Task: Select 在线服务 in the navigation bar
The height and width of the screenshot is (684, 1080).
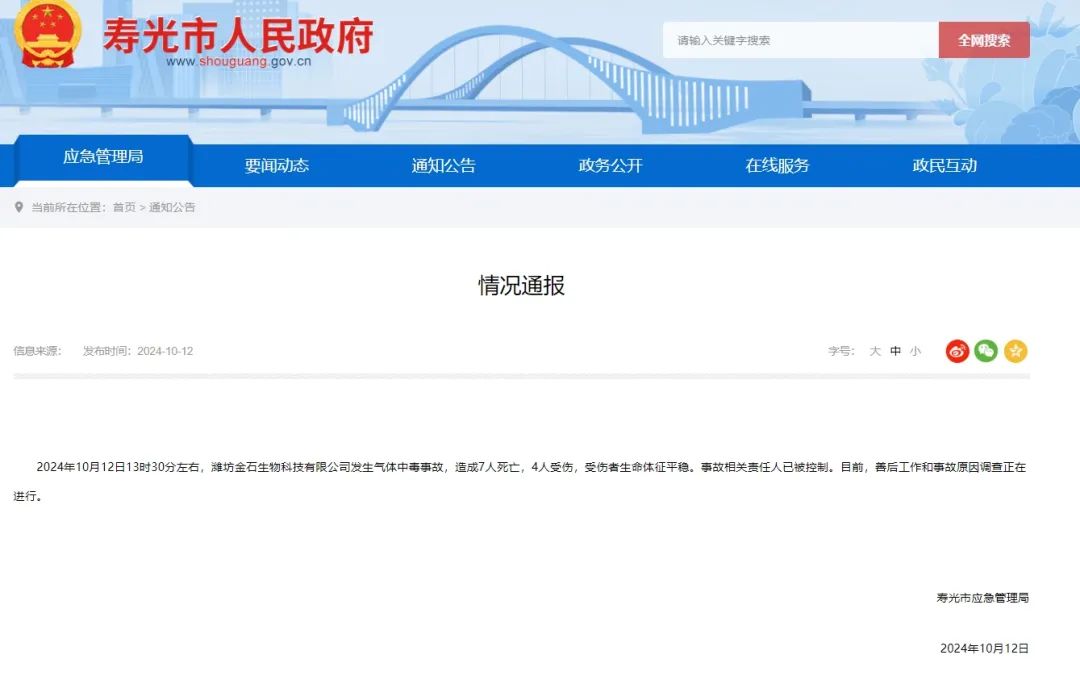Action: click(x=777, y=166)
